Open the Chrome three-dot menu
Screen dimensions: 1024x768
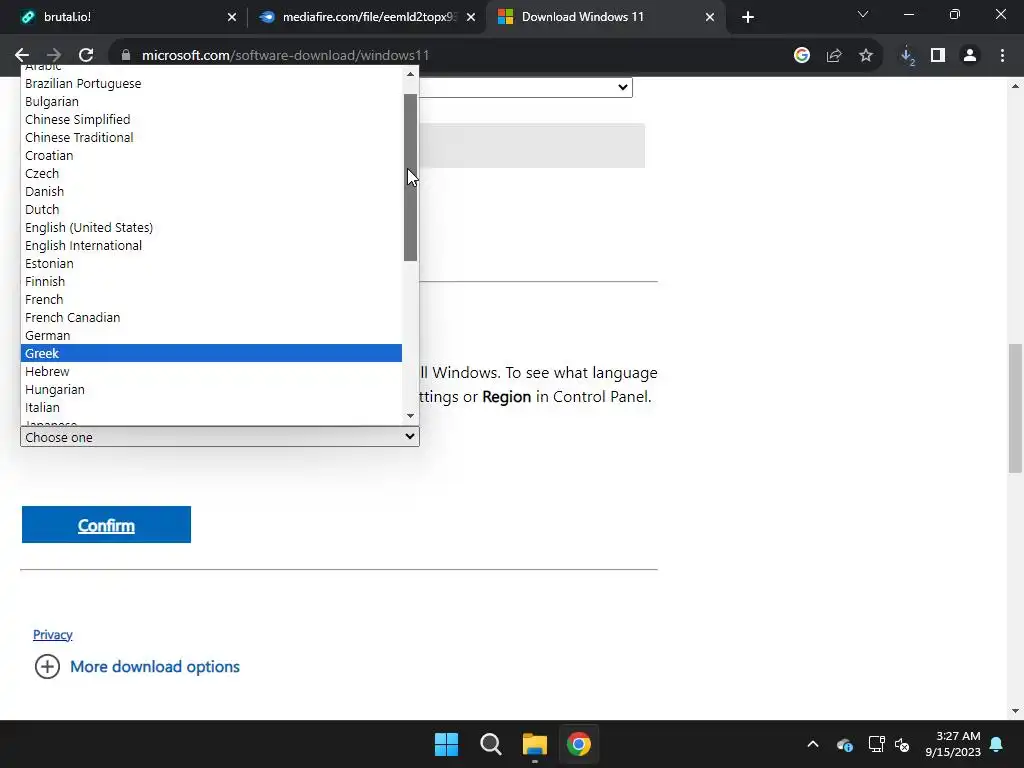(x=1002, y=56)
